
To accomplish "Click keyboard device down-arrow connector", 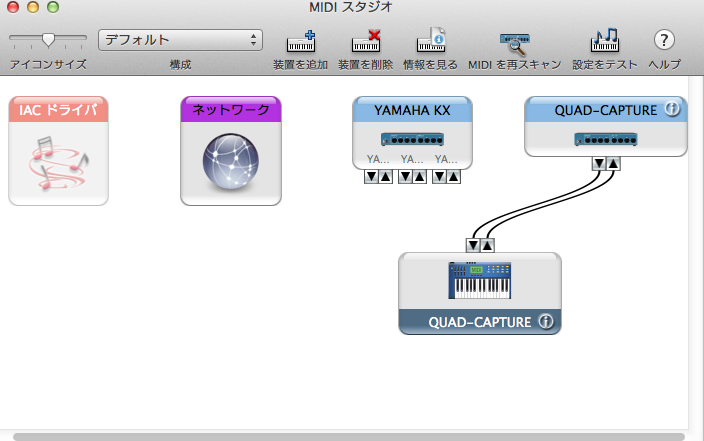I will [473, 245].
